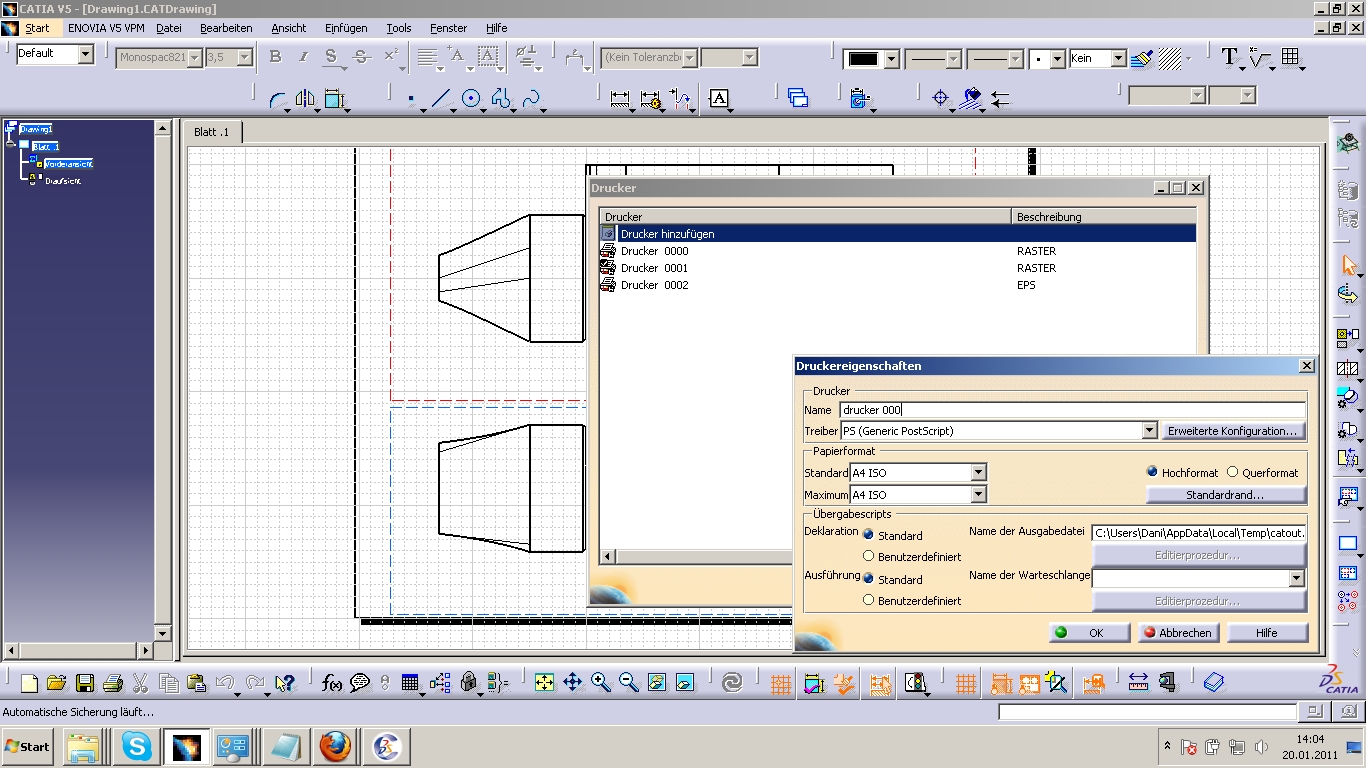
Task: Select the Spline curve tool
Action: [x=531, y=98]
